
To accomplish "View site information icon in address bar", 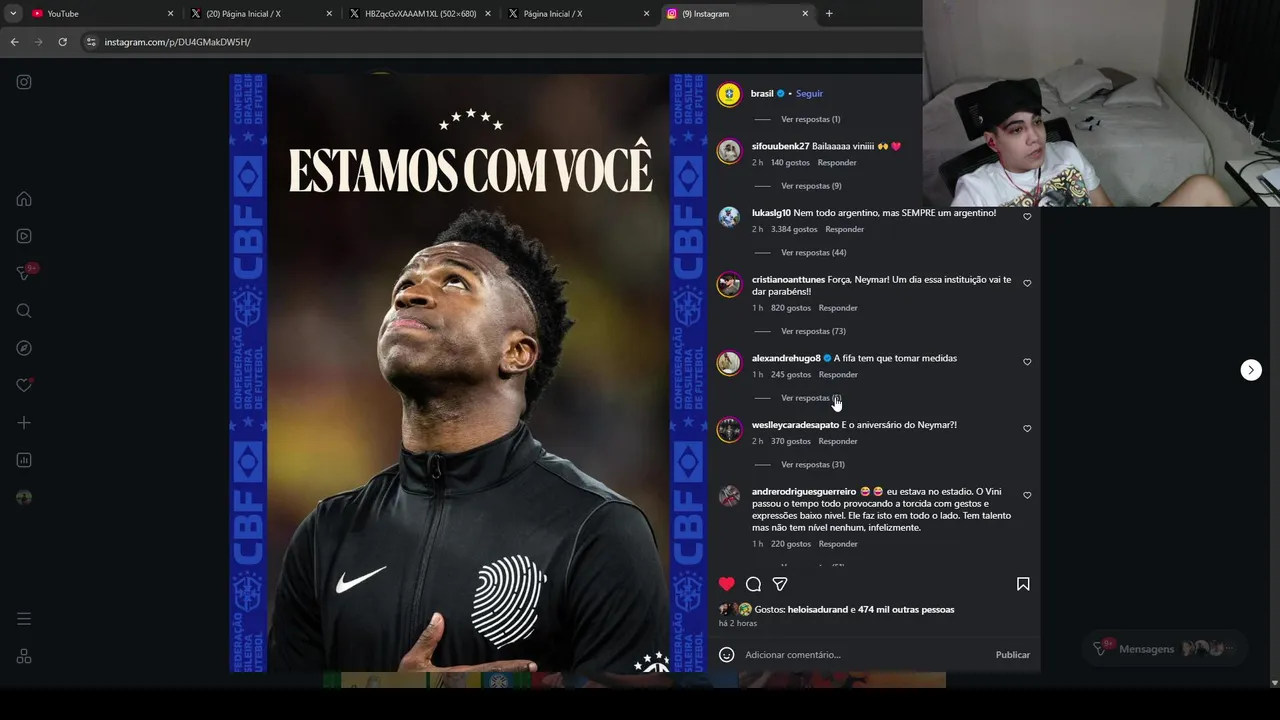I will (91, 42).
